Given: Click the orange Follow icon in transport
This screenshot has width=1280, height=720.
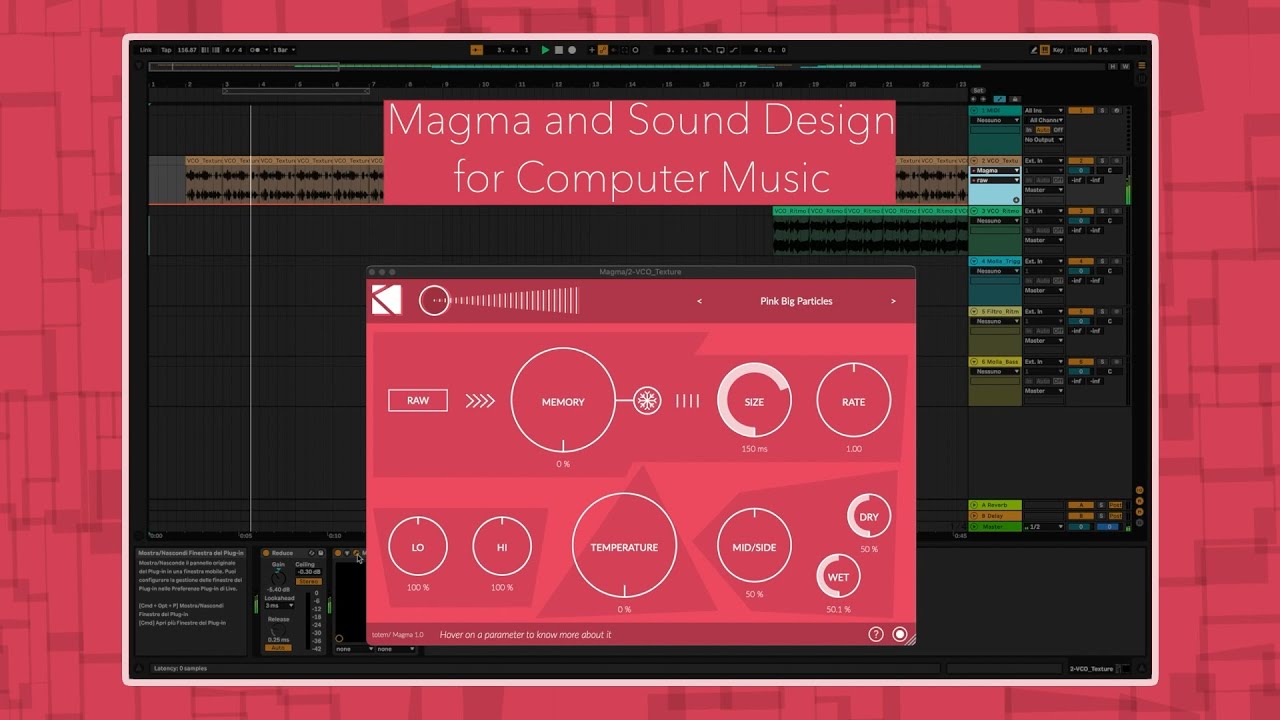Looking at the screenshot, I should click(x=477, y=50).
